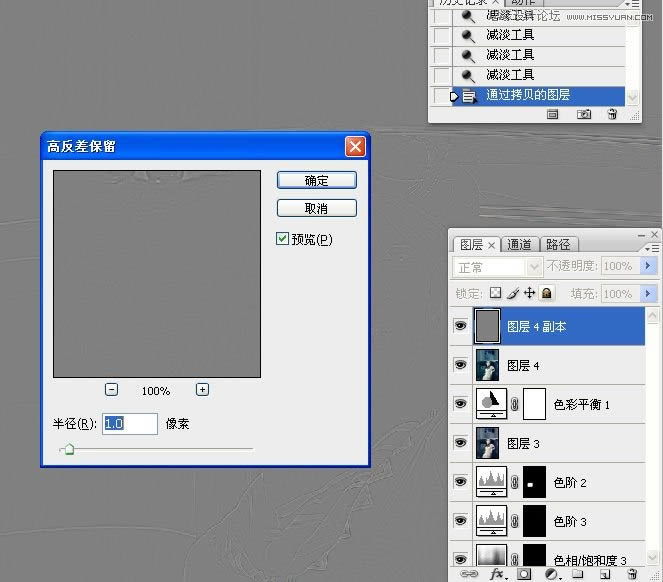Click the lock all padlock icon
The height and width of the screenshot is (582, 663).
tap(547, 294)
